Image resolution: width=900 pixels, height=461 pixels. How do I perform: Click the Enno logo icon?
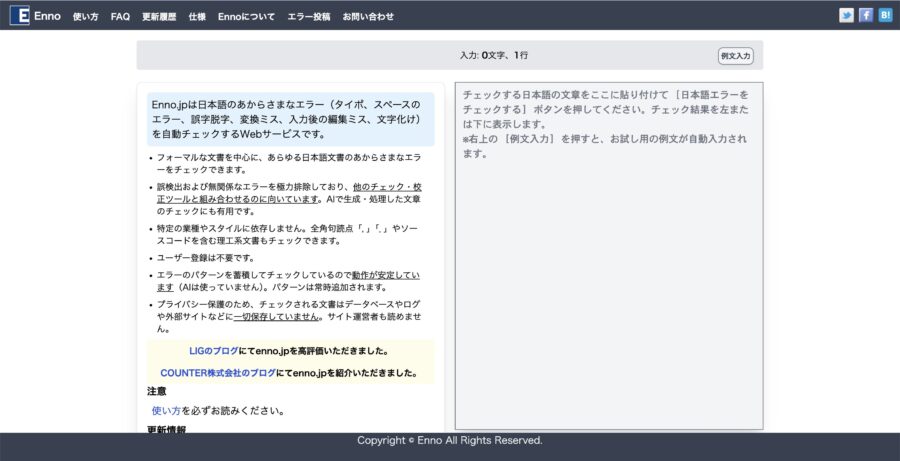(x=20, y=16)
